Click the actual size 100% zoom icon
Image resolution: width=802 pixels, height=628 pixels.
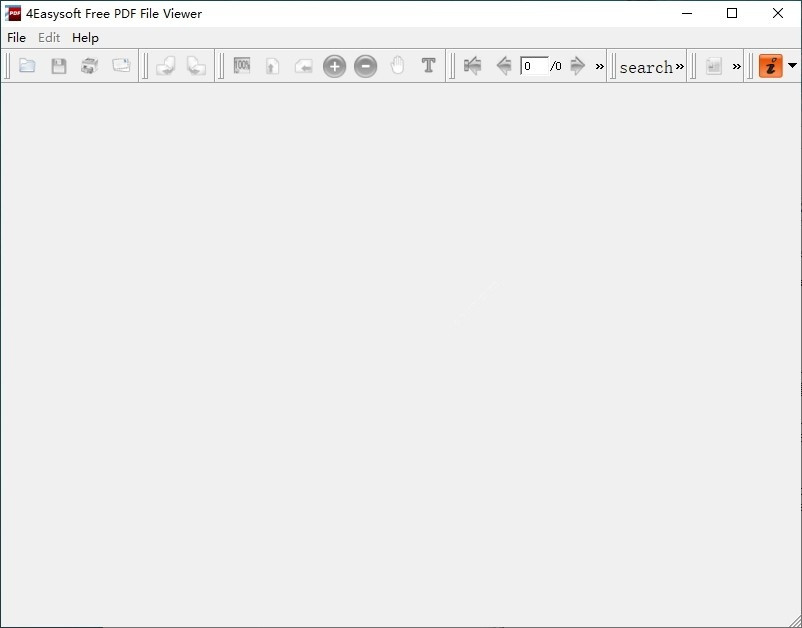click(x=241, y=66)
